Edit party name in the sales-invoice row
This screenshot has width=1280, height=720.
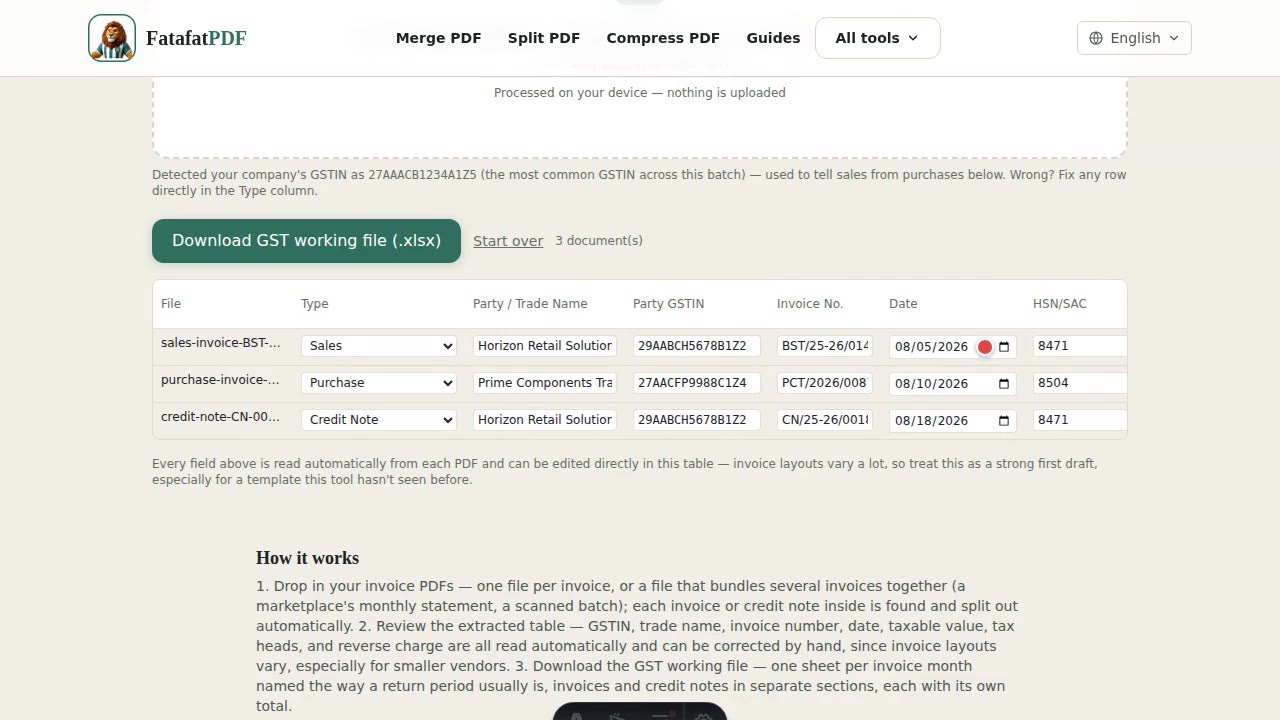coord(545,346)
